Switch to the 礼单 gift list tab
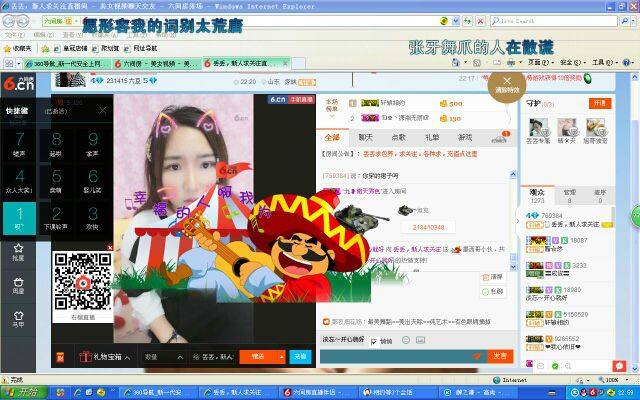 tap(432, 138)
